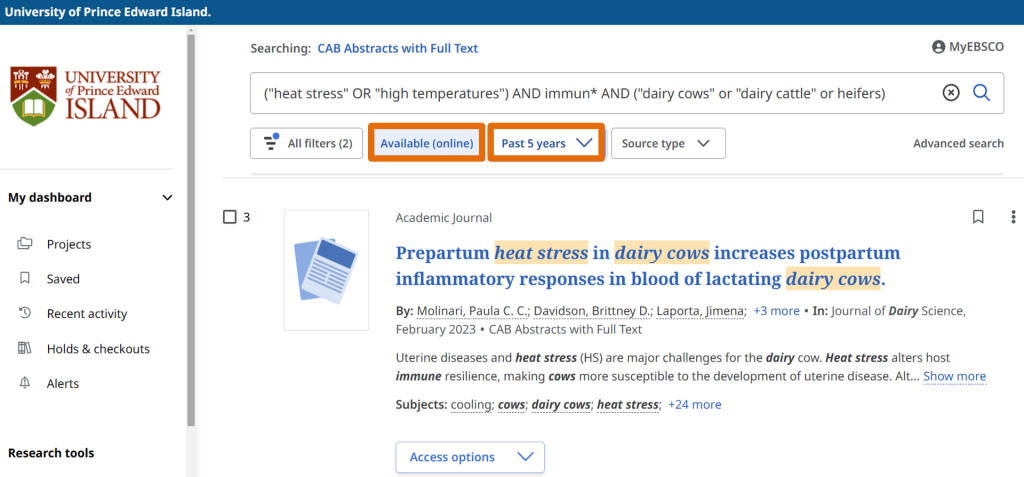Screen dimensions: 1024x477
Task: Open the Projects folder icon in dashboard
Action: pyautogui.click(x=25, y=244)
